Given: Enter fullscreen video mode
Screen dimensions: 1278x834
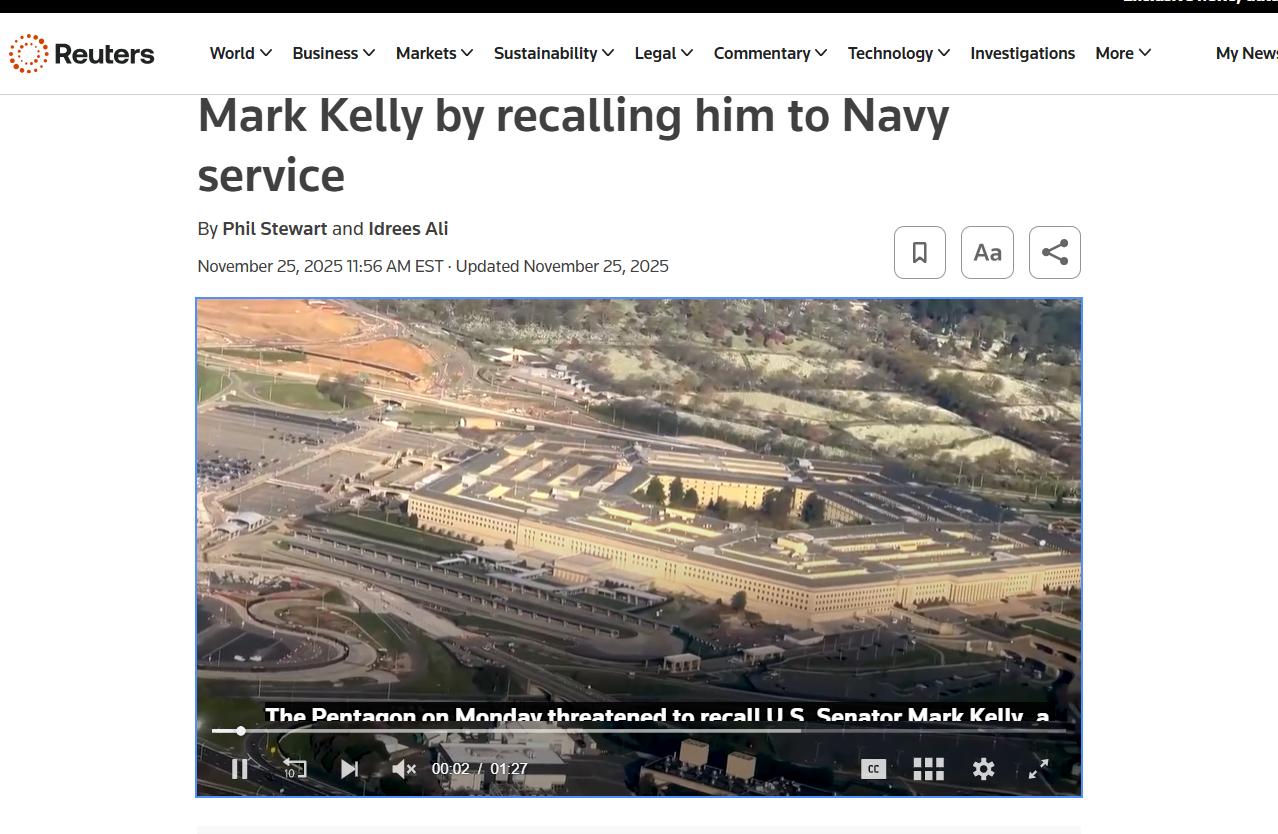Looking at the screenshot, I should tap(1039, 769).
